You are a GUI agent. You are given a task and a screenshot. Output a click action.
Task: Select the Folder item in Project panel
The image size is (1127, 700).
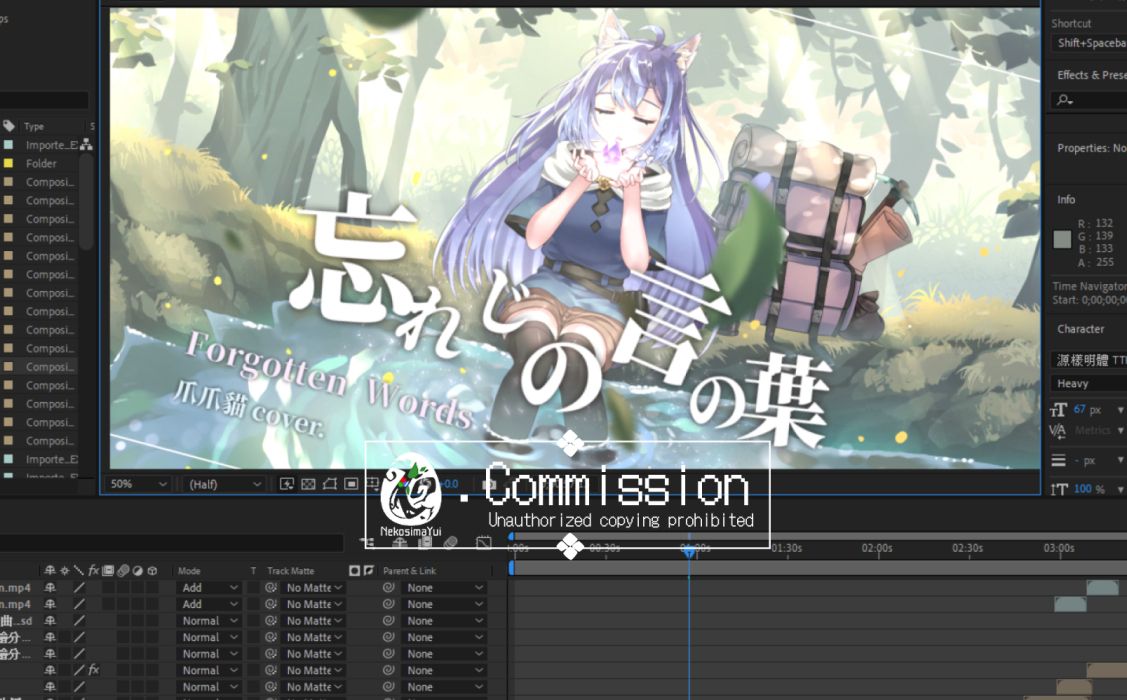tap(41, 163)
